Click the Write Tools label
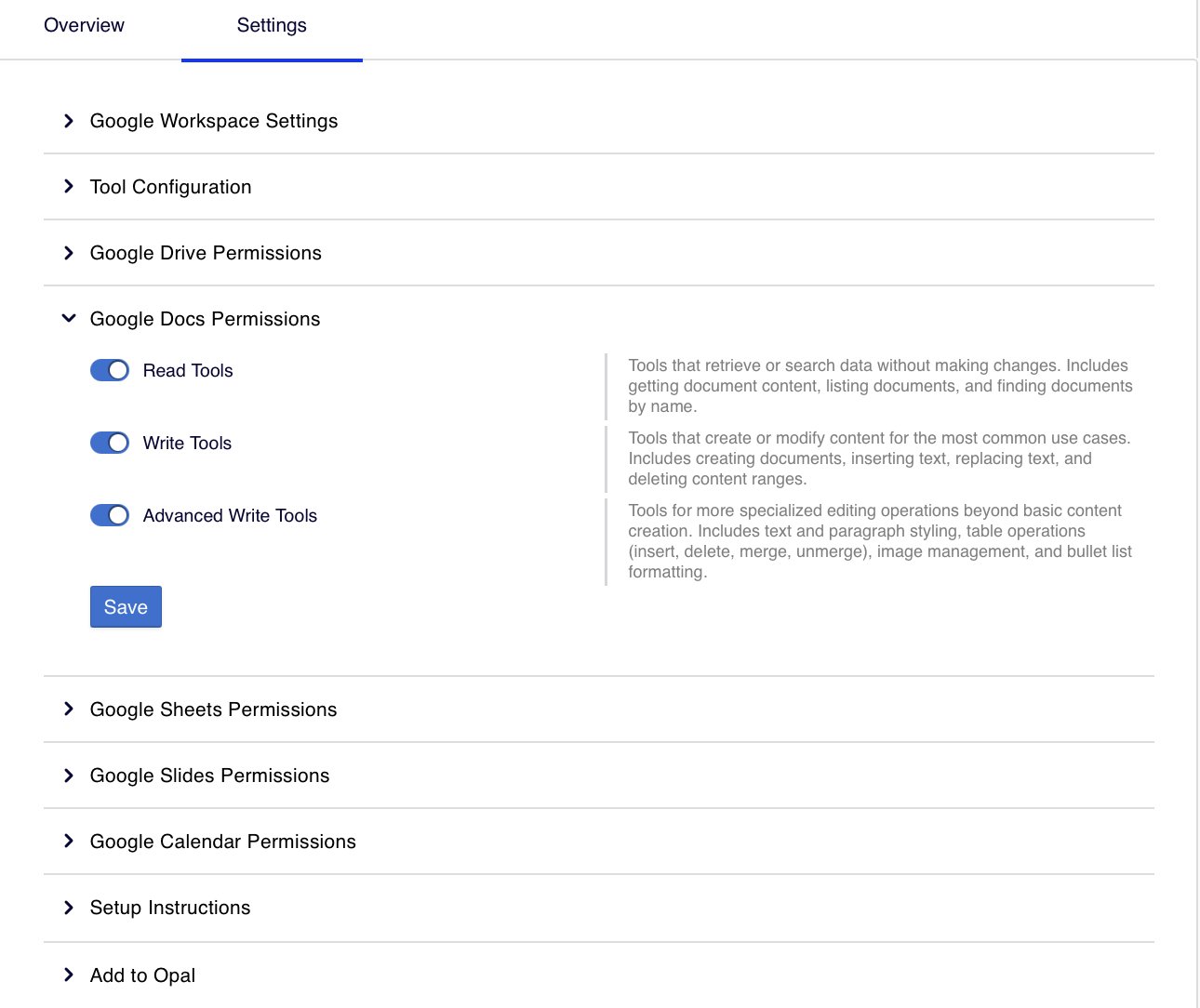The width and height of the screenshot is (1200, 1008). tap(187, 443)
